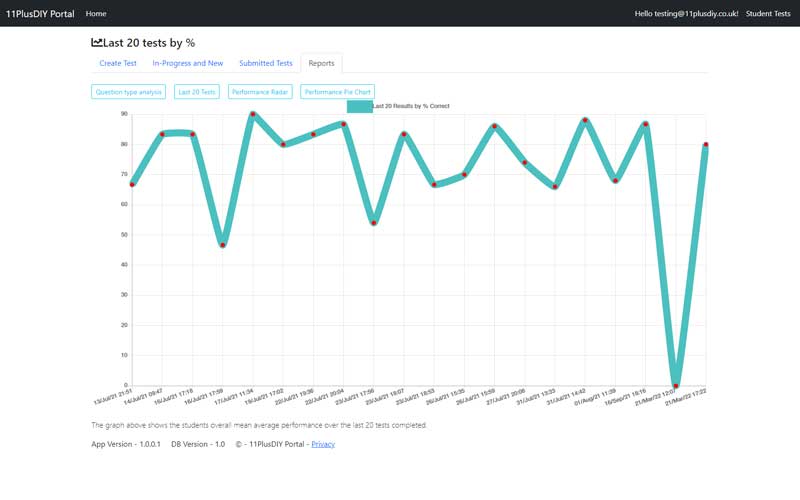Screen dimensions: 800x500
Task: Show the Question type analysis report
Action: (128, 92)
